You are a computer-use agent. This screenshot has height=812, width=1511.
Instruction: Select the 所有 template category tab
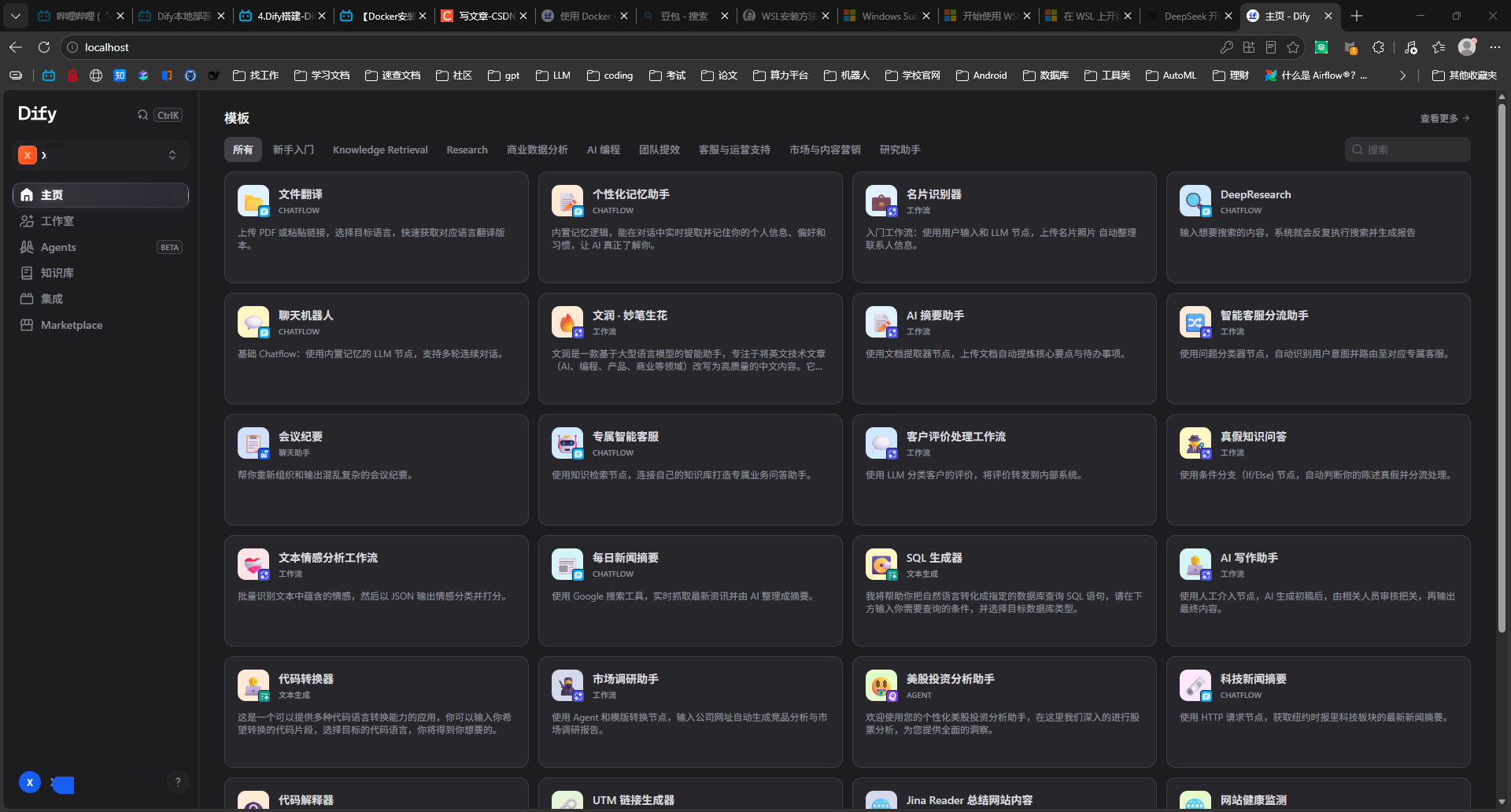point(243,149)
